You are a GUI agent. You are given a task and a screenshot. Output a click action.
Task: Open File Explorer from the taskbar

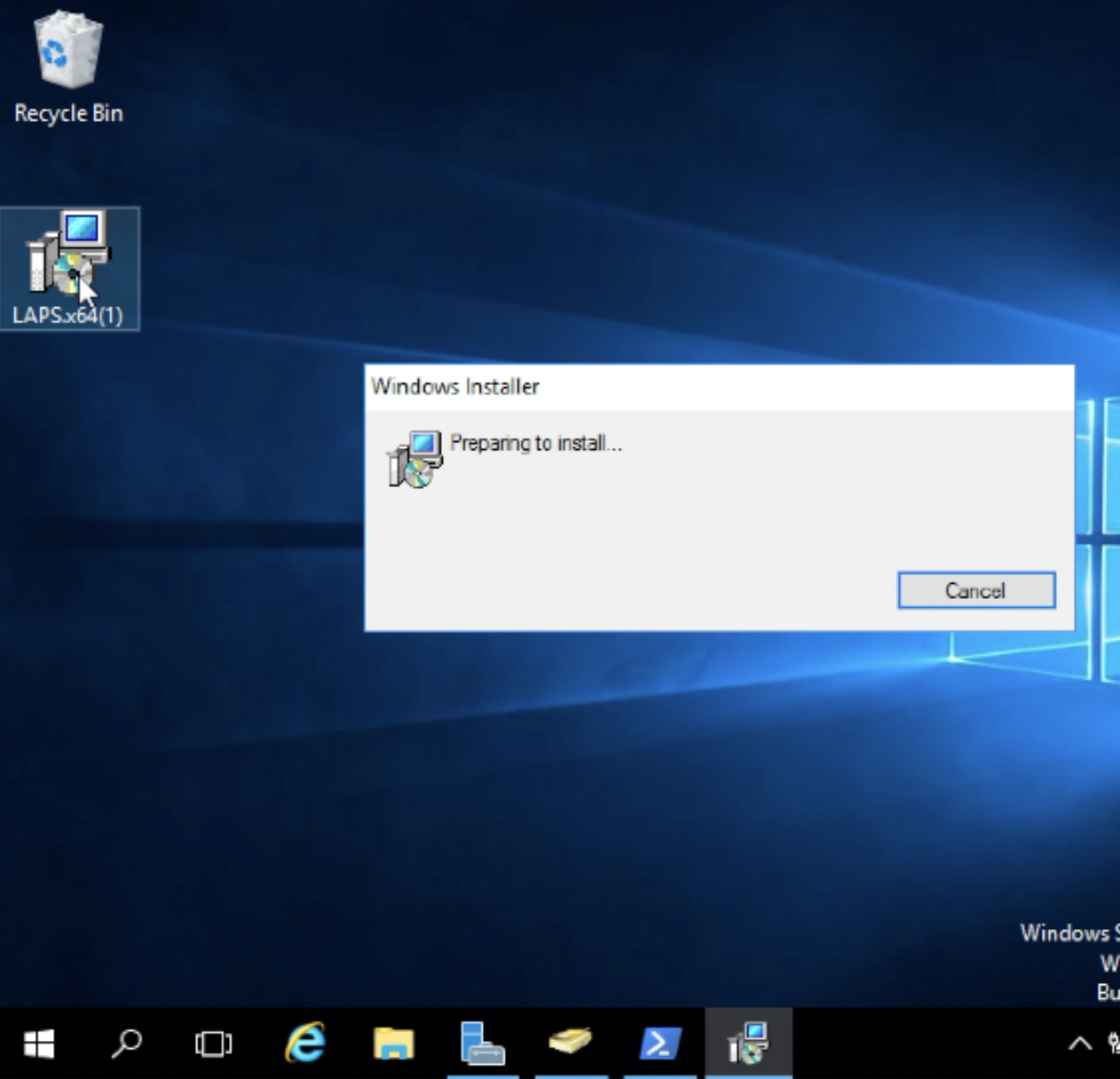pos(393,1044)
